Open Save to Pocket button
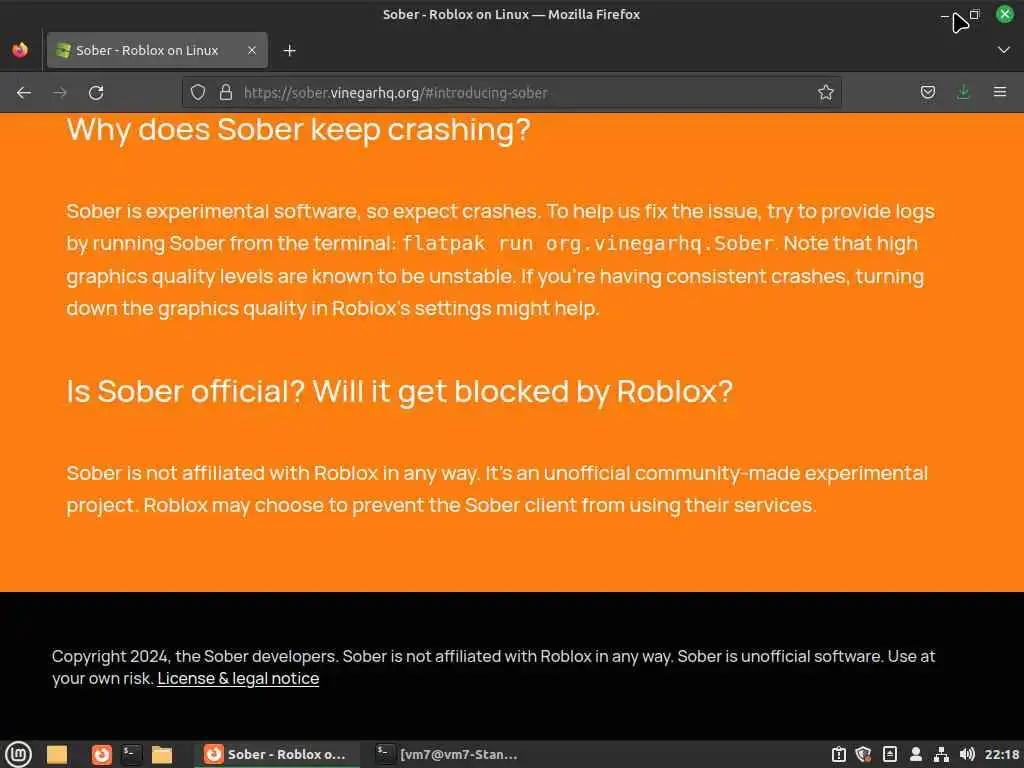The width and height of the screenshot is (1024, 768). (x=927, y=93)
